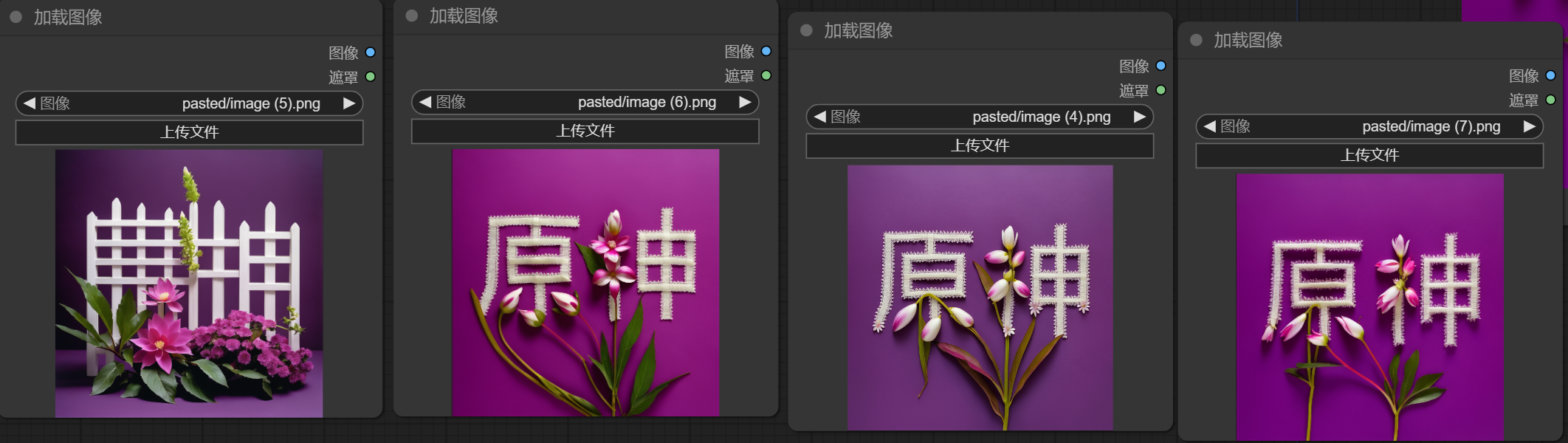Click 加载图像 title of image (4) node
1568x443 pixels.
859,30
